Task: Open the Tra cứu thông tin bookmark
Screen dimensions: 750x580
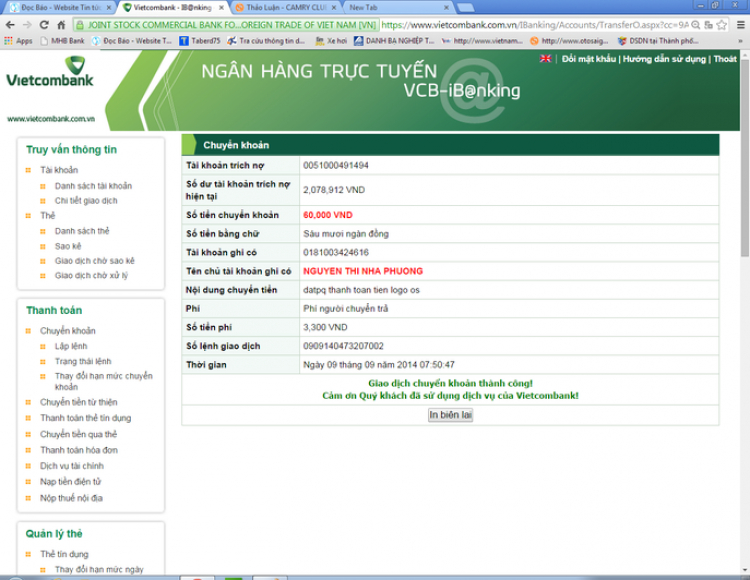Action: pyautogui.click(x=266, y=41)
